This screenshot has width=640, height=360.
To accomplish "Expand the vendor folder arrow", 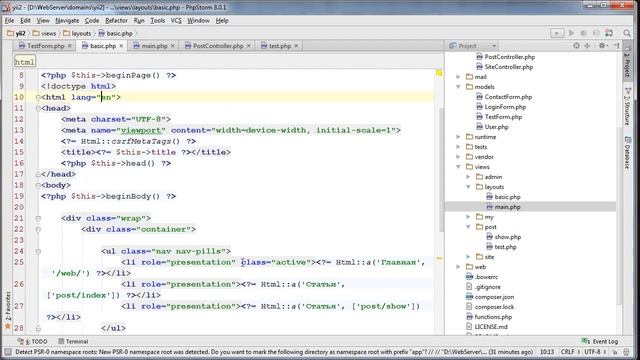I will [458, 157].
